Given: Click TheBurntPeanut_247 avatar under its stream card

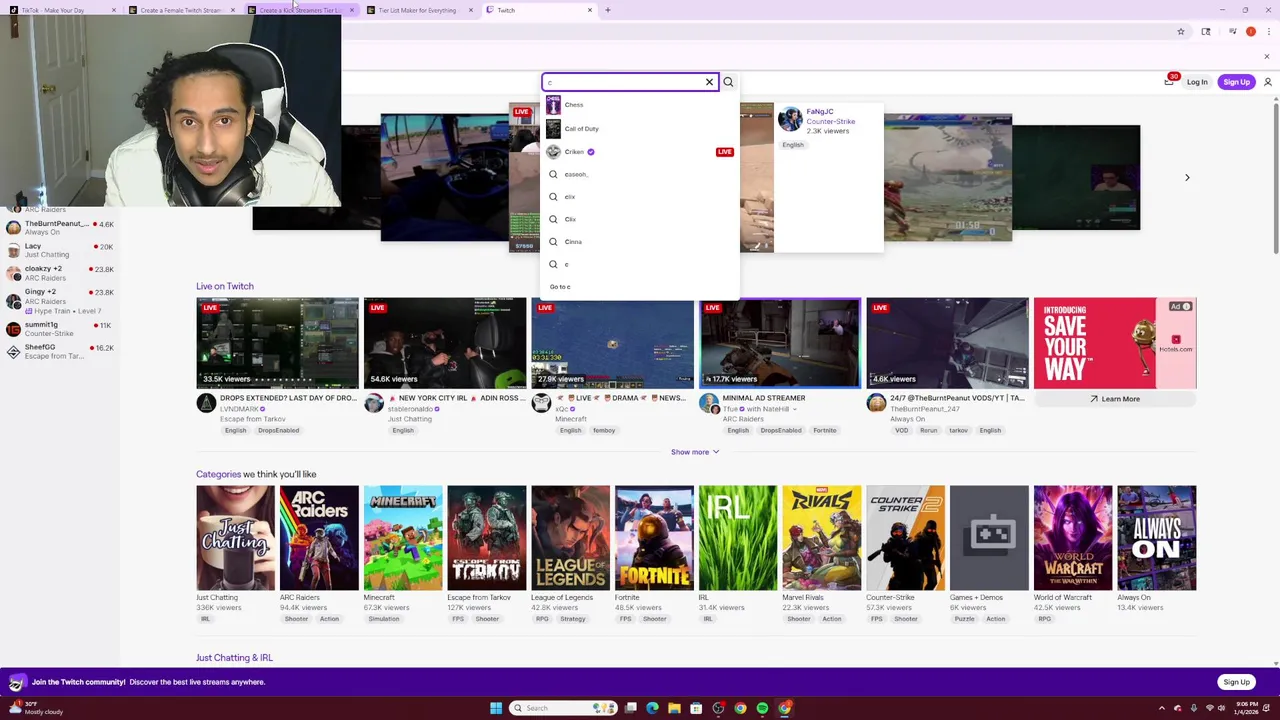Looking at the screenshot, I should coord(876,403).
